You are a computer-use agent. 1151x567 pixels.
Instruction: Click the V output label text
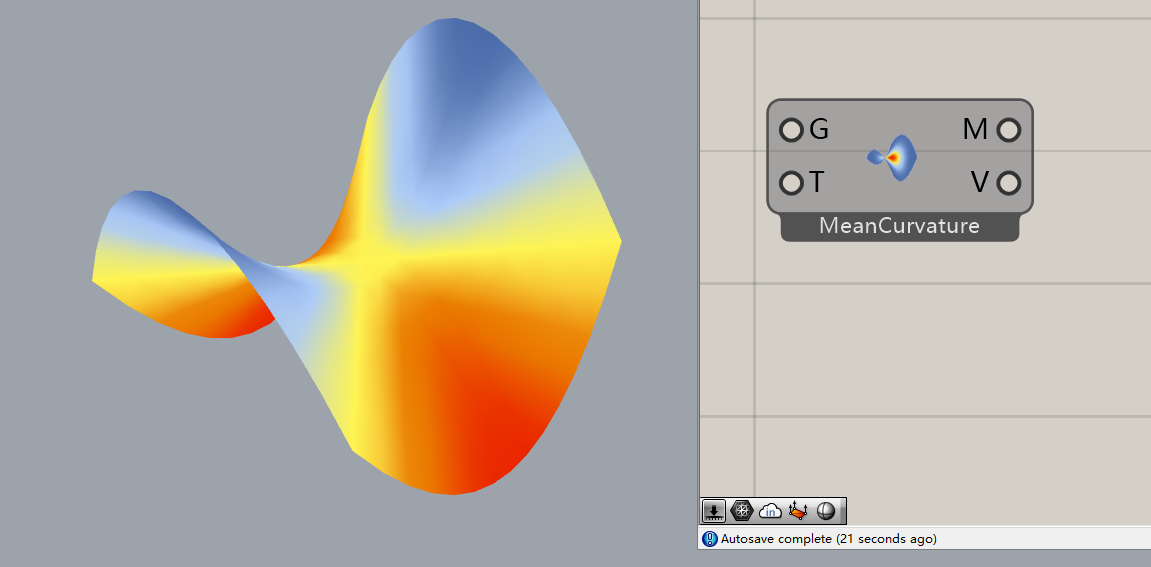point(980,182)
